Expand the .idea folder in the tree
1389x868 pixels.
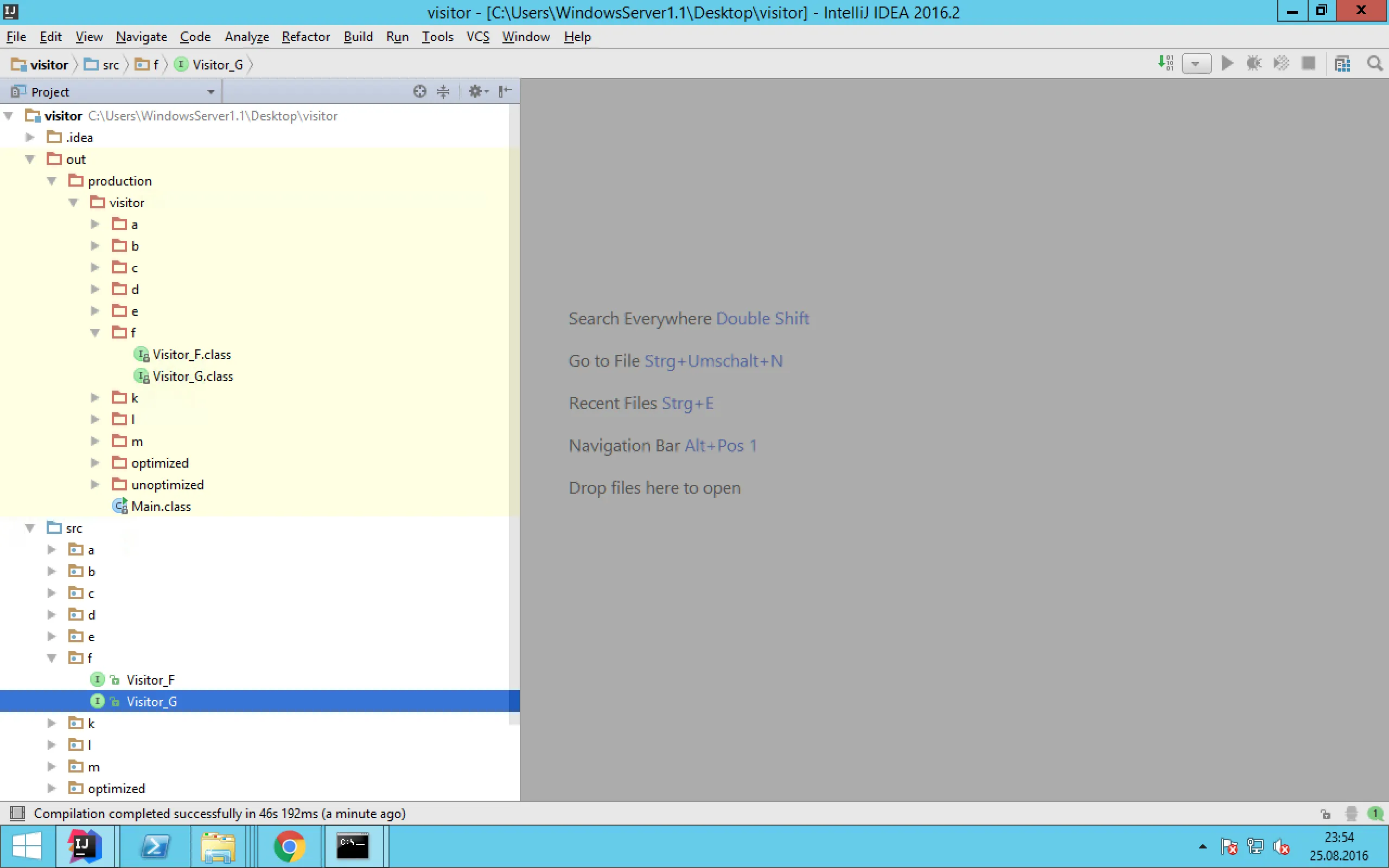click(30, 137)
